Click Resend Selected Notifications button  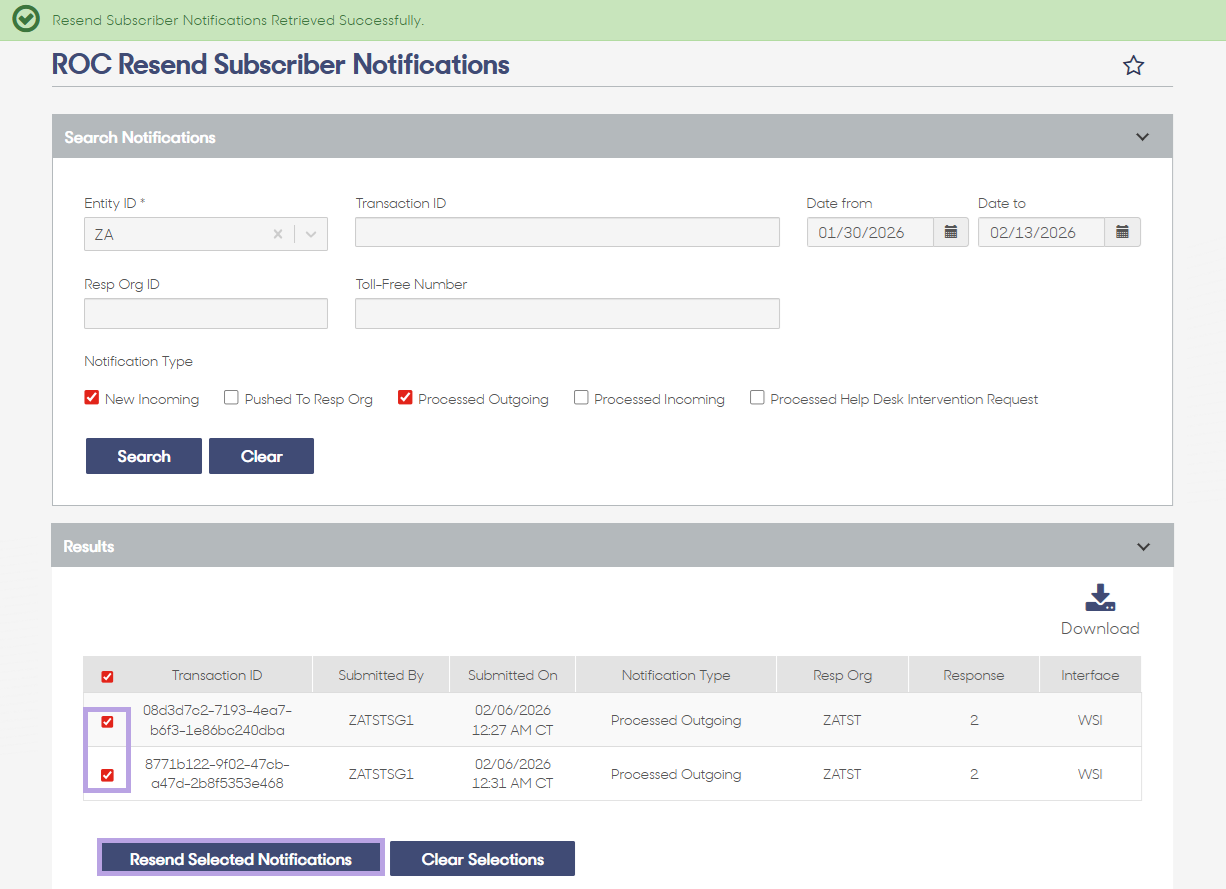241,859
